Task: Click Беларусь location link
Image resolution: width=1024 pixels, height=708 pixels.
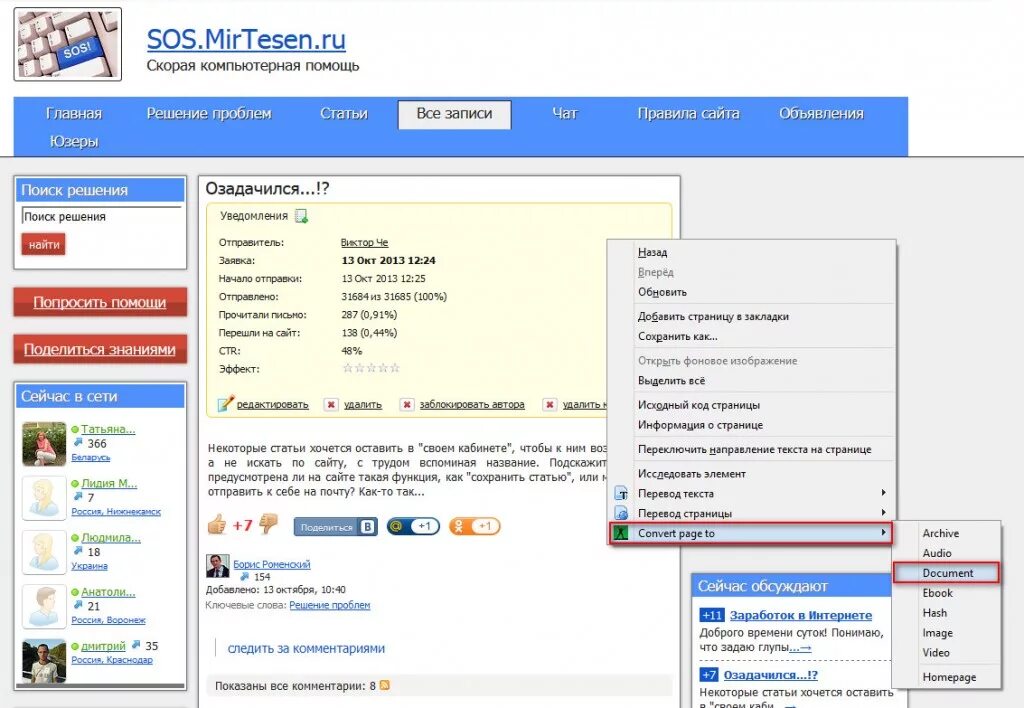Action: click(x=91, y=457)
